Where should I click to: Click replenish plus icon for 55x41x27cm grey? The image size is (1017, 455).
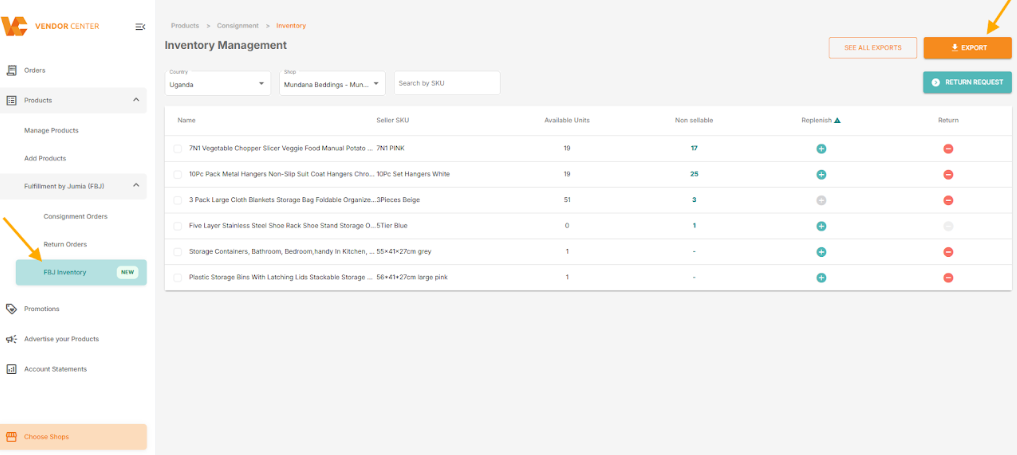point(821,252)
